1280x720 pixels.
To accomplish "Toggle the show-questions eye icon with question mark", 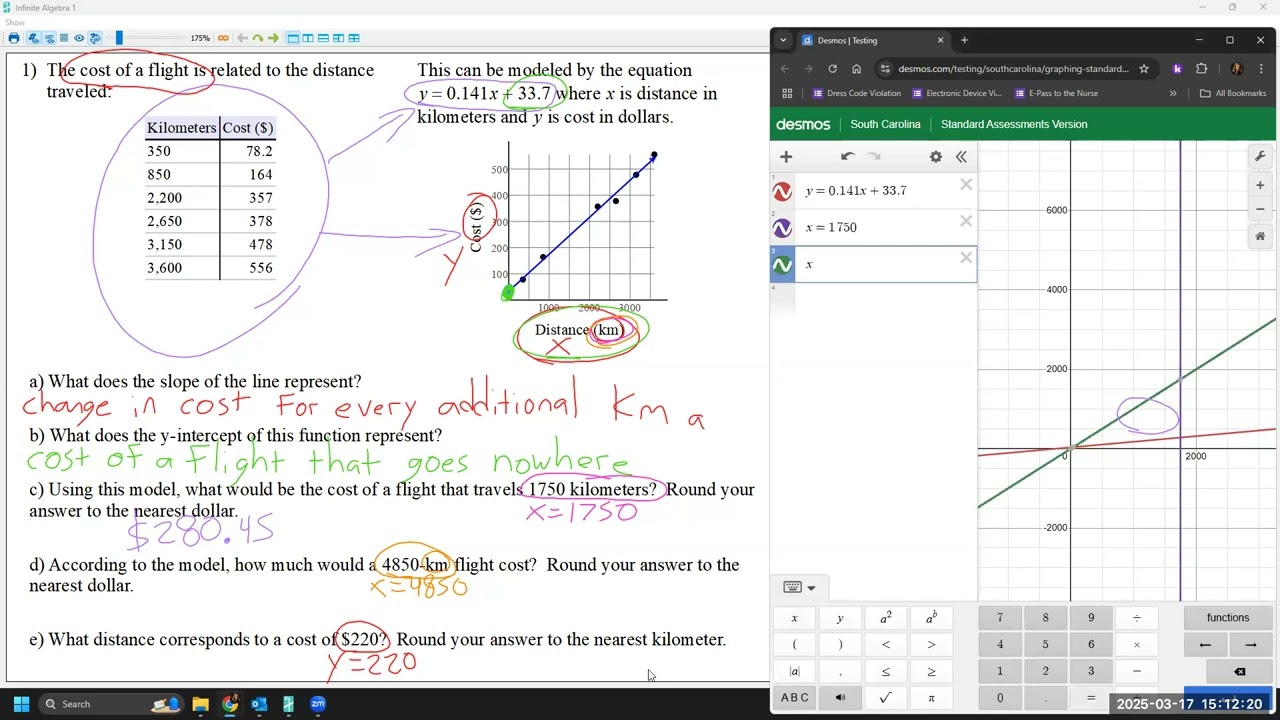I will click(x=95, y=38).
